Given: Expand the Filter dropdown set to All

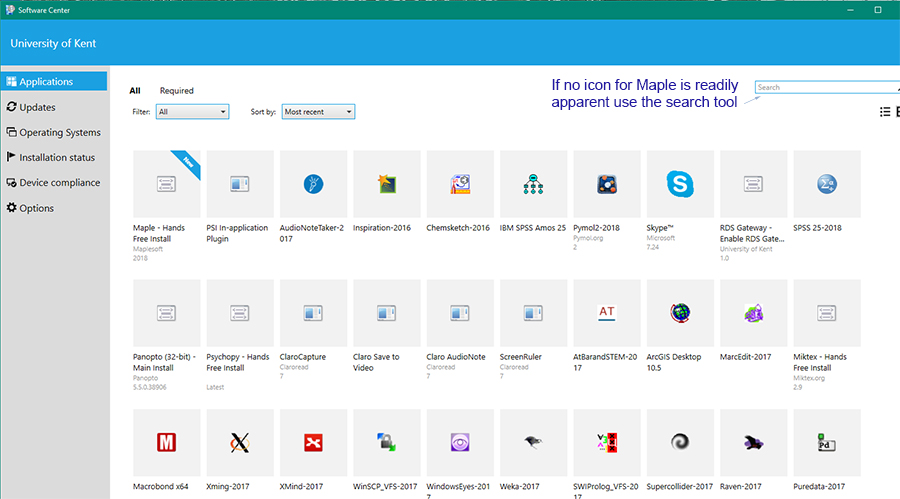Looking at the screenshot, I should click(192, 112).
